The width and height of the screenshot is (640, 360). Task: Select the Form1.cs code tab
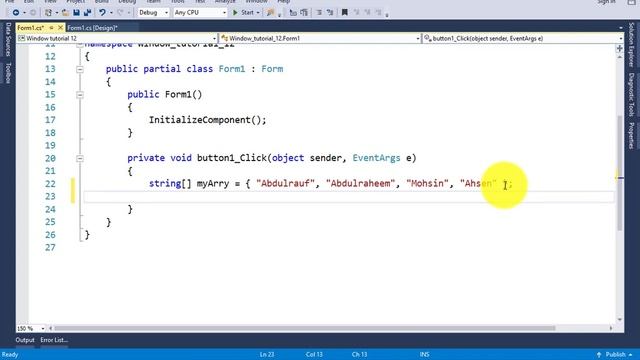[x=30, y=28]
